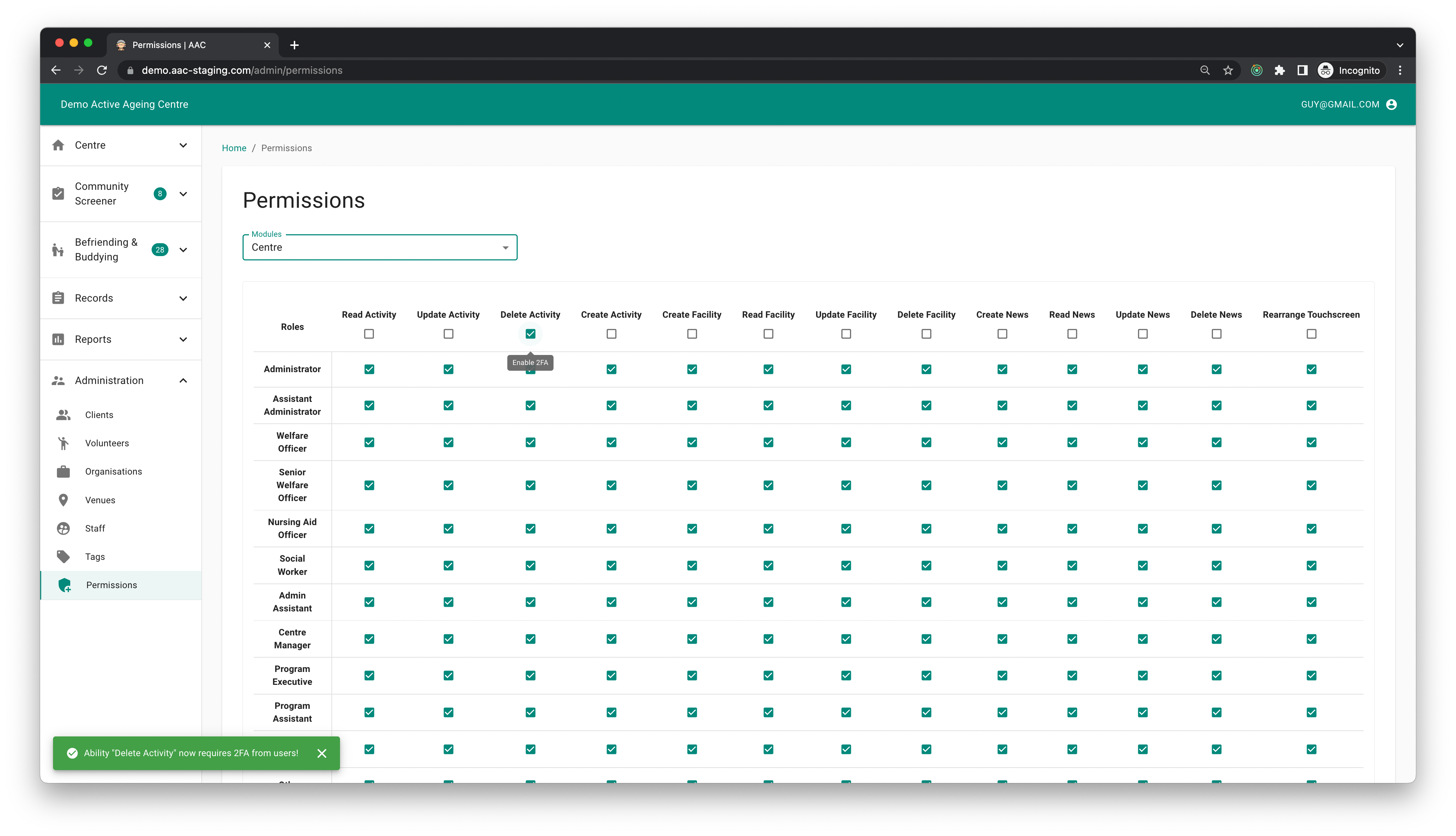Image resolution: width=1456 pixels, height=836 pixels.
Task: Click the green circular extension icon
Action: point(1257,70)
